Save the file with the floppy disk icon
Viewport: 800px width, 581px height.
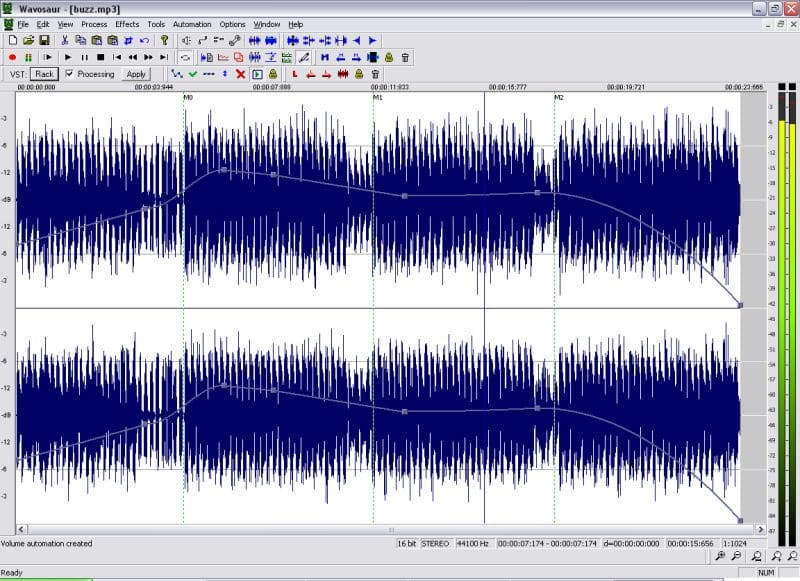[x=44, y=40]
